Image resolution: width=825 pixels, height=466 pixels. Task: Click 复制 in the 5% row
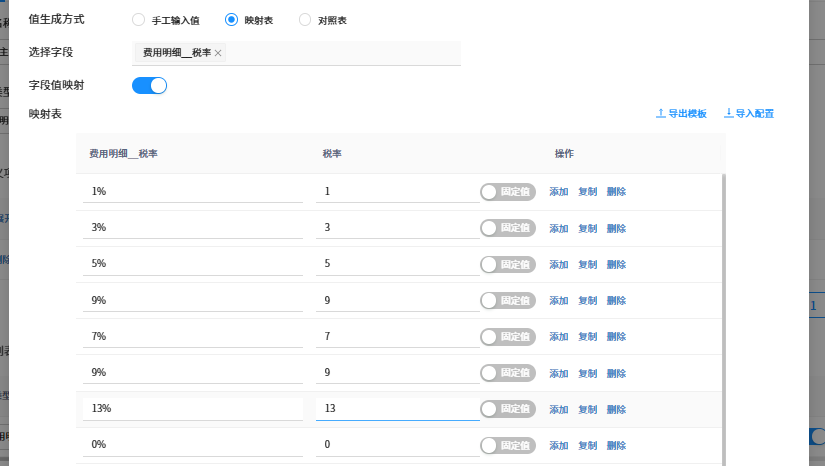[x=588, y=265]
